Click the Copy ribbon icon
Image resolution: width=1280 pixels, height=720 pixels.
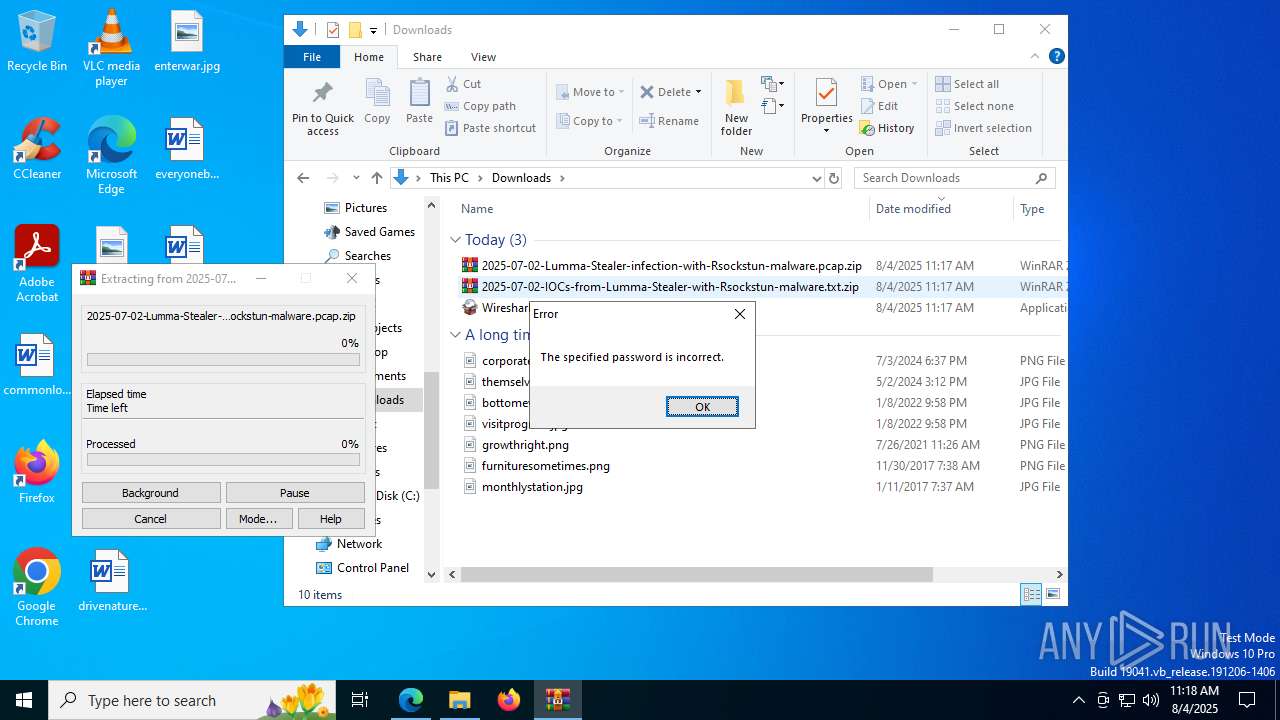pos(377,102)
